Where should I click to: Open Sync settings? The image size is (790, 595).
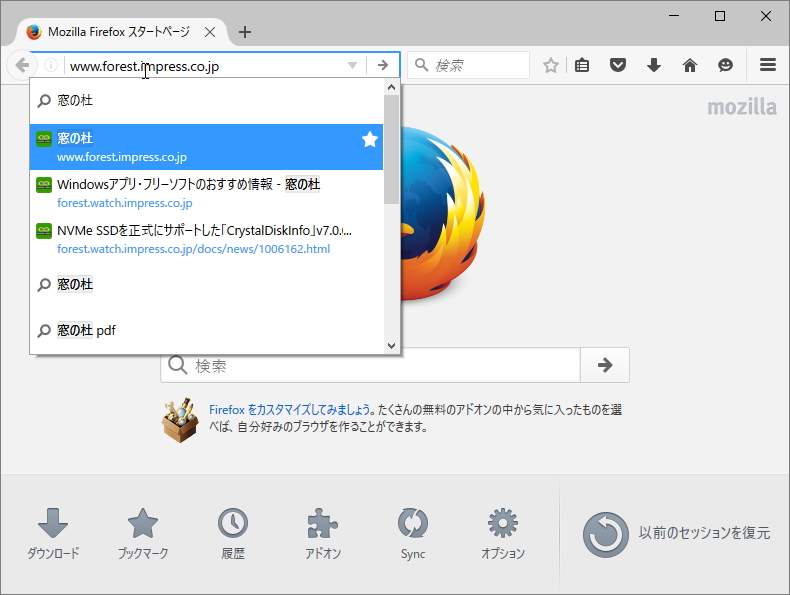pyautogui.click(x=413, y=534)
